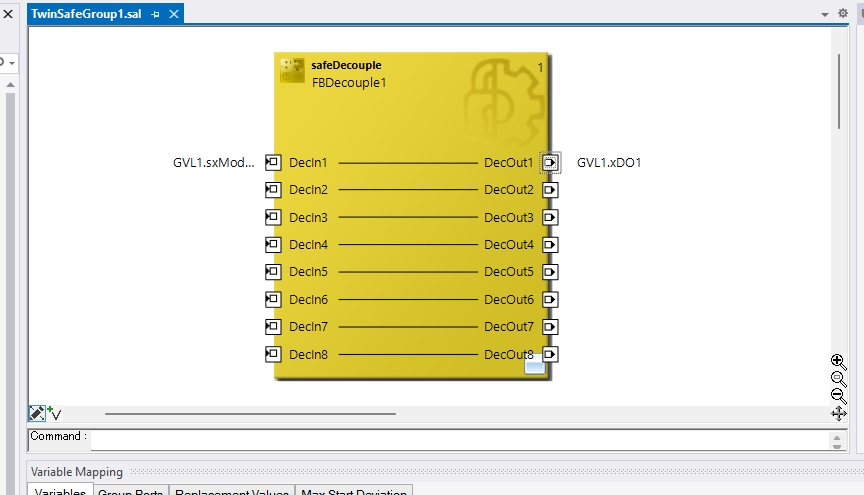Click the Variable Mapping panel title
The image size is (864, 495).
click(77, 472)
